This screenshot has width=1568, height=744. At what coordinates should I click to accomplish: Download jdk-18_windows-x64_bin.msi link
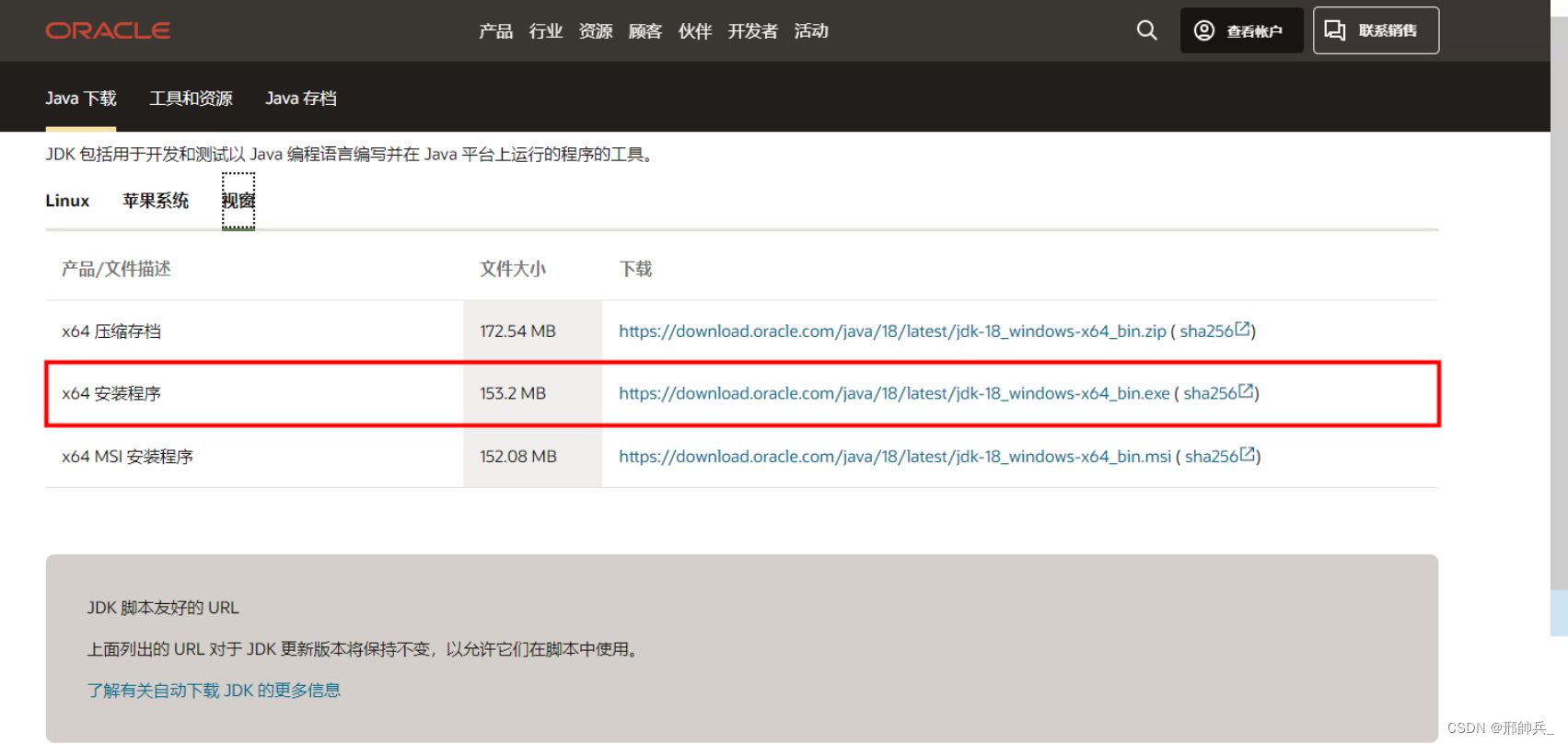coord(895,457)
